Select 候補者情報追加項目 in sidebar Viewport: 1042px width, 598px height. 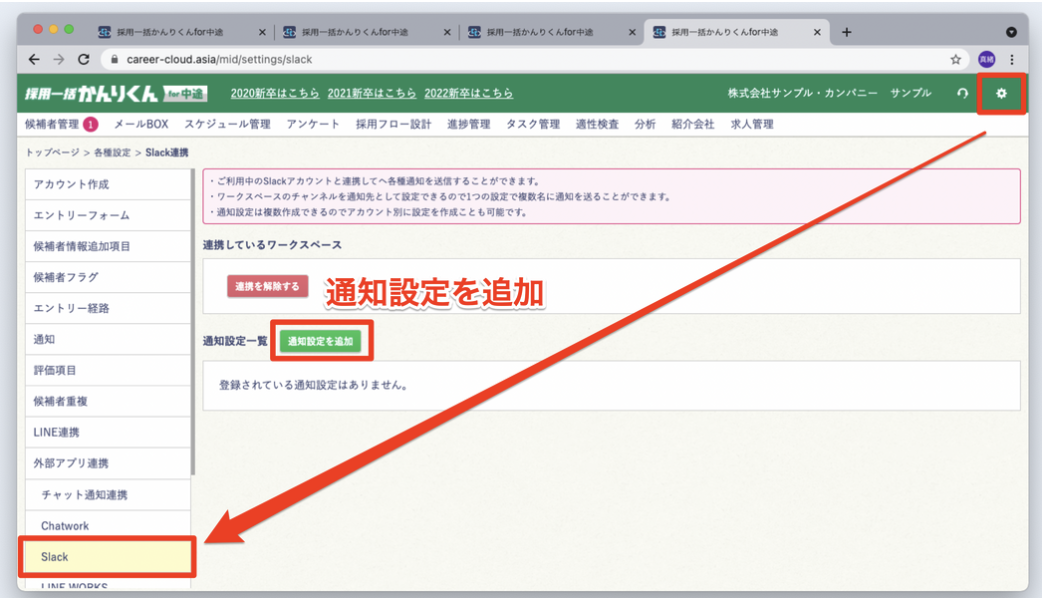[108, 247]
